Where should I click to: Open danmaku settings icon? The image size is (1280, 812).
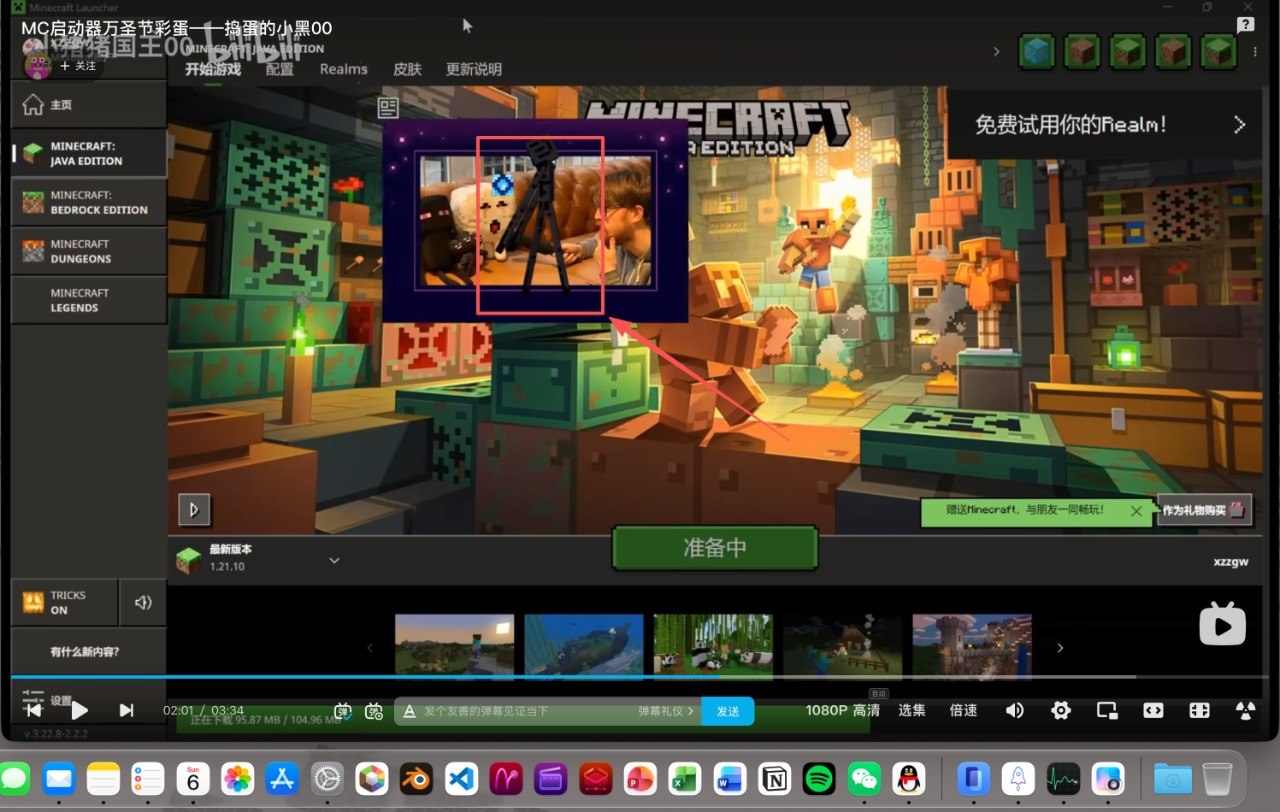coord(374,711)
